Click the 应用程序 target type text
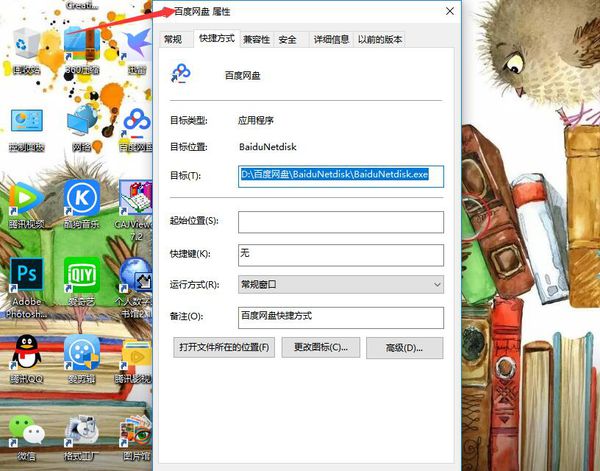This screenshot has height=471, width=600. pos(256,121)
